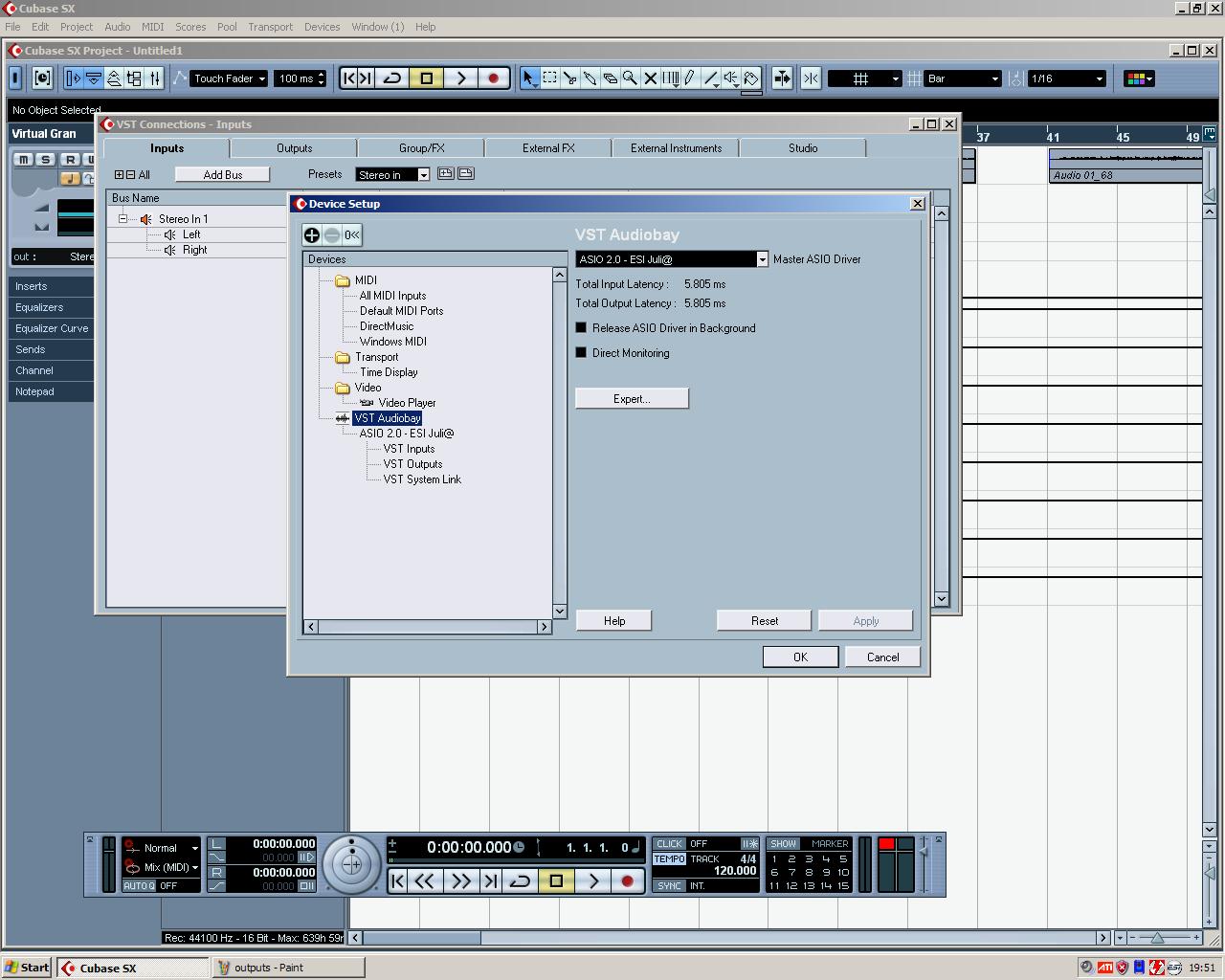This screenshot has width=1225, height=980.
Task: Open the Mixer toolbar icon
Action: coord(155,78)
